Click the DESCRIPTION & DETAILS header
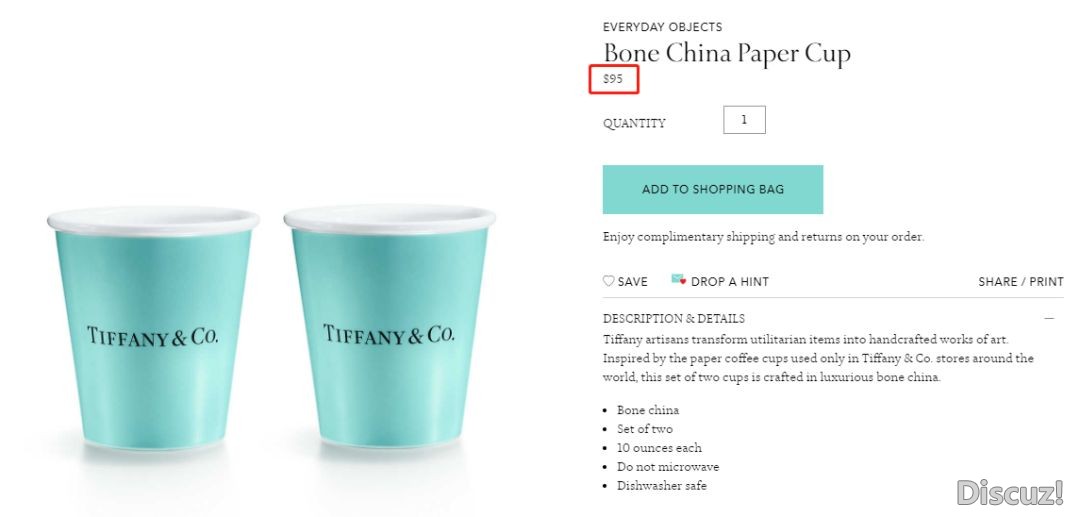 point(674,319)
